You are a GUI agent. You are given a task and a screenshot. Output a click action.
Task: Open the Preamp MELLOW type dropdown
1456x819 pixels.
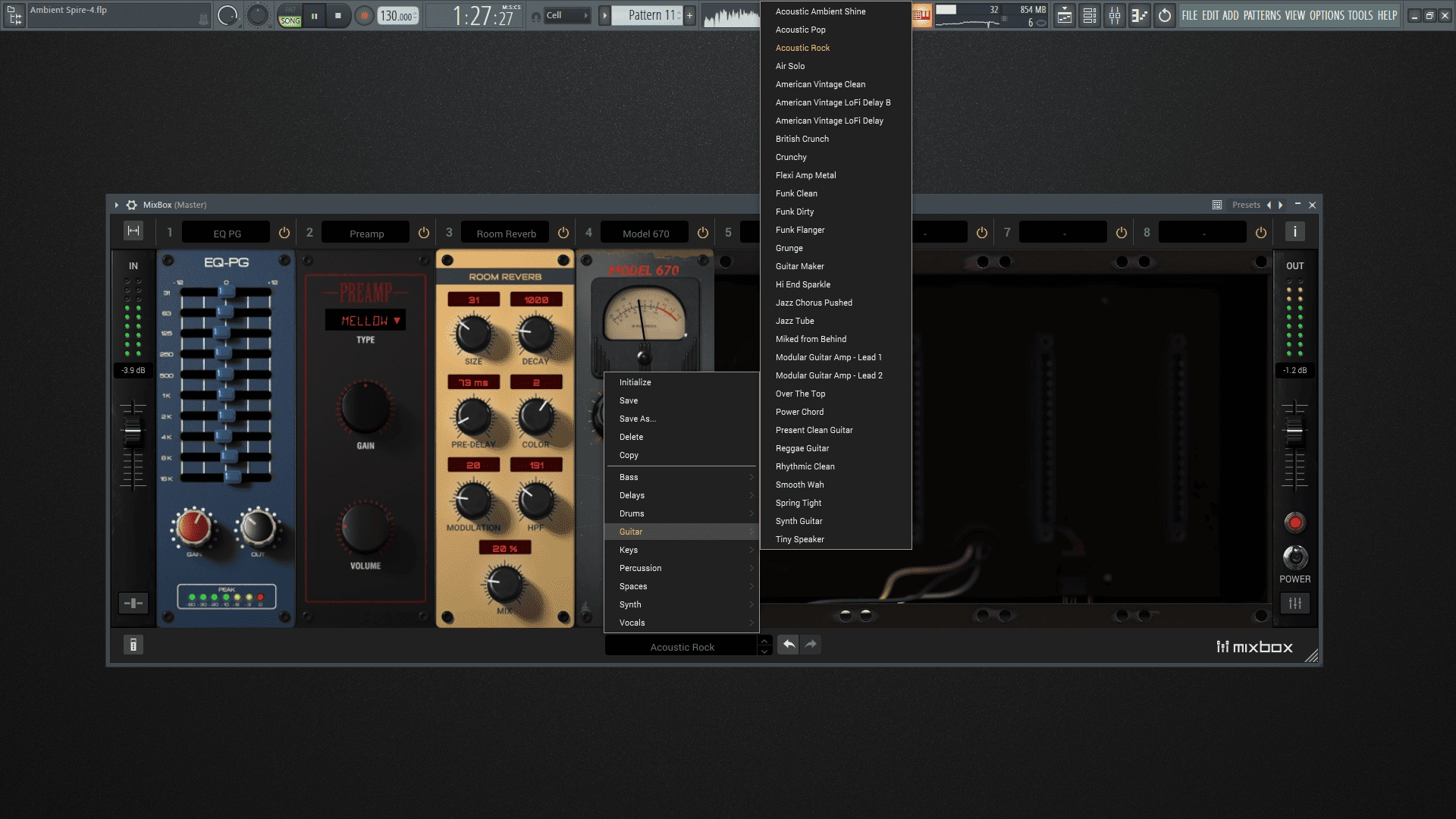366,320
